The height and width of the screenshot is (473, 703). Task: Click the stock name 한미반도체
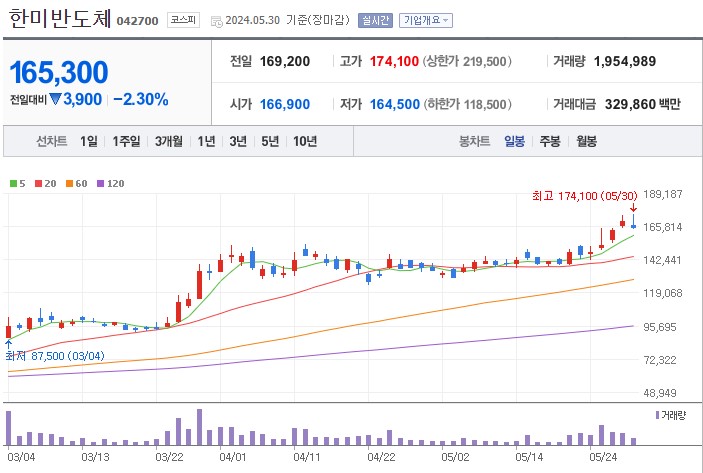tap(59, 18)
